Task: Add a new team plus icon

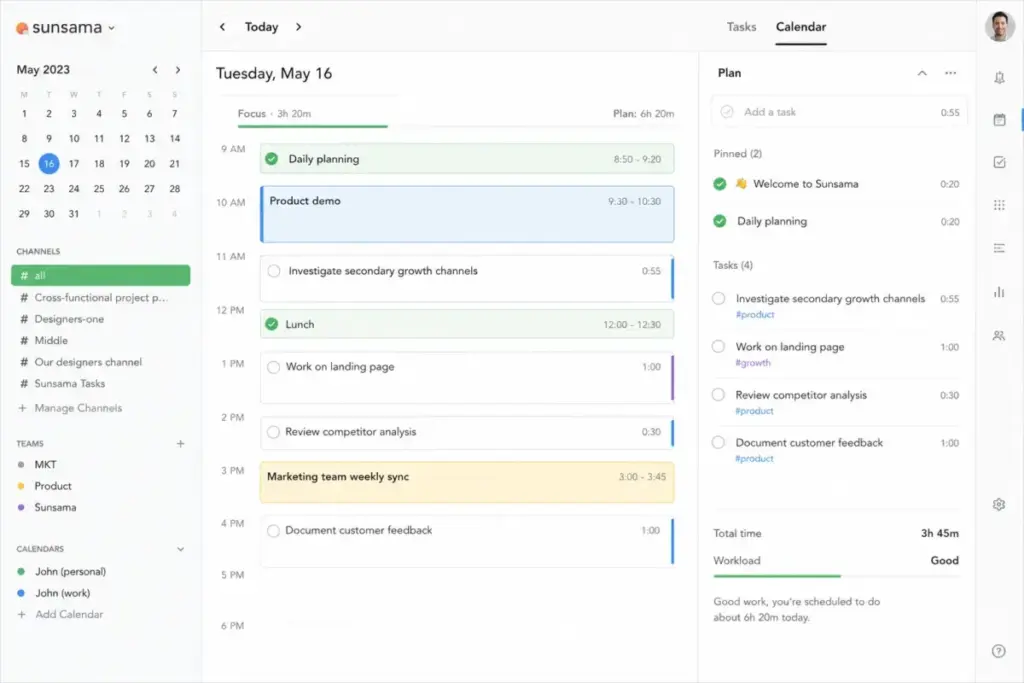Action: click(180, 443)
